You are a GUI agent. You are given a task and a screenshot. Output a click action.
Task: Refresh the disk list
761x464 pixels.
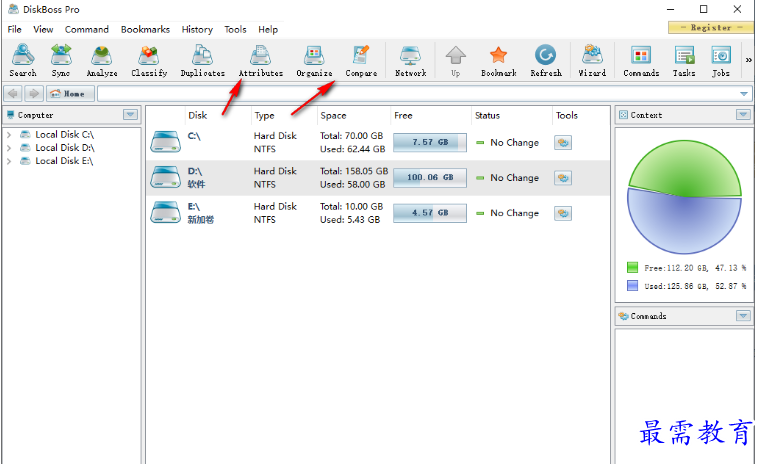tap(546, 60)
